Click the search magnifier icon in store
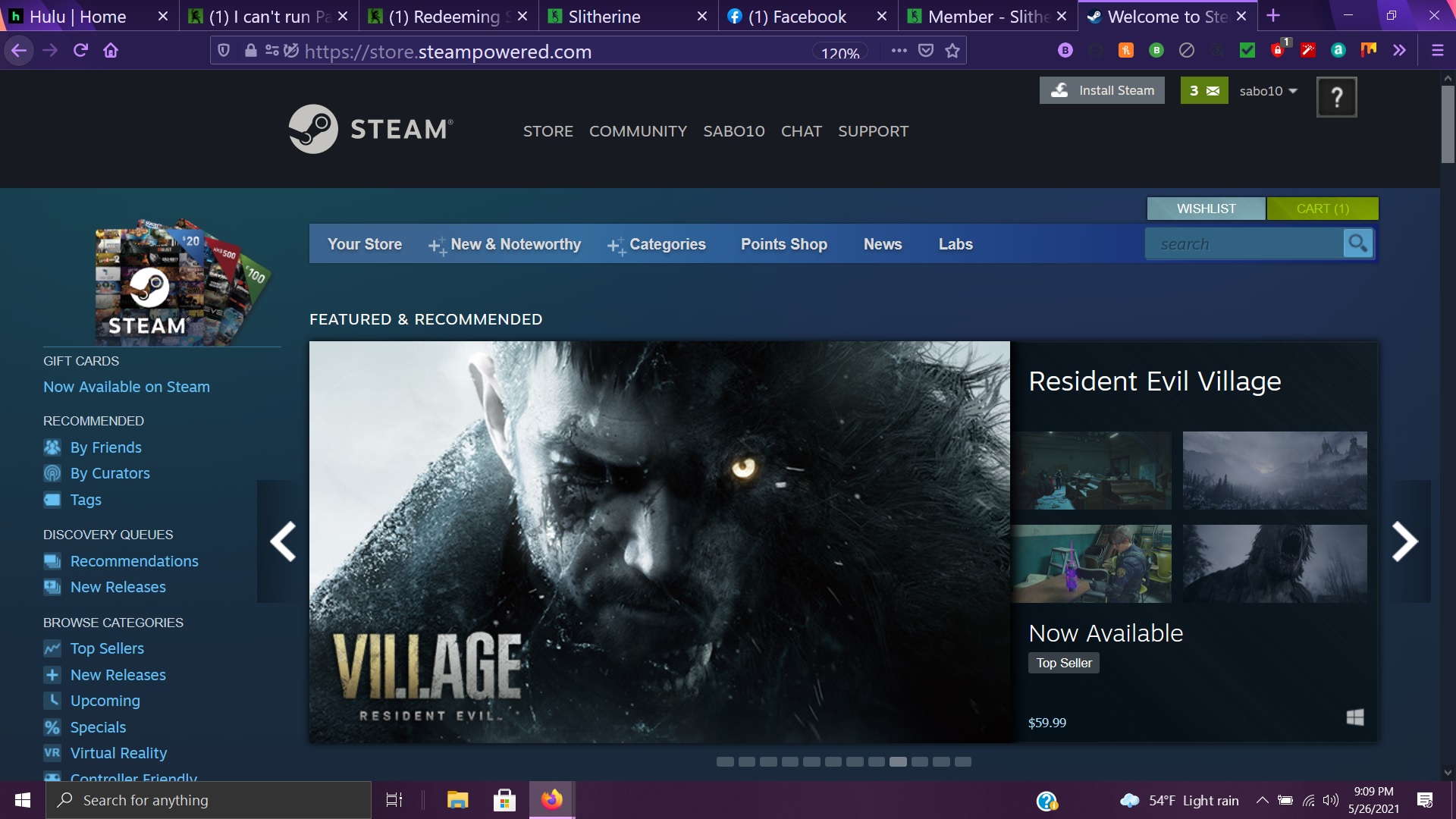Screen dimensions: 1456x819 1357,243
